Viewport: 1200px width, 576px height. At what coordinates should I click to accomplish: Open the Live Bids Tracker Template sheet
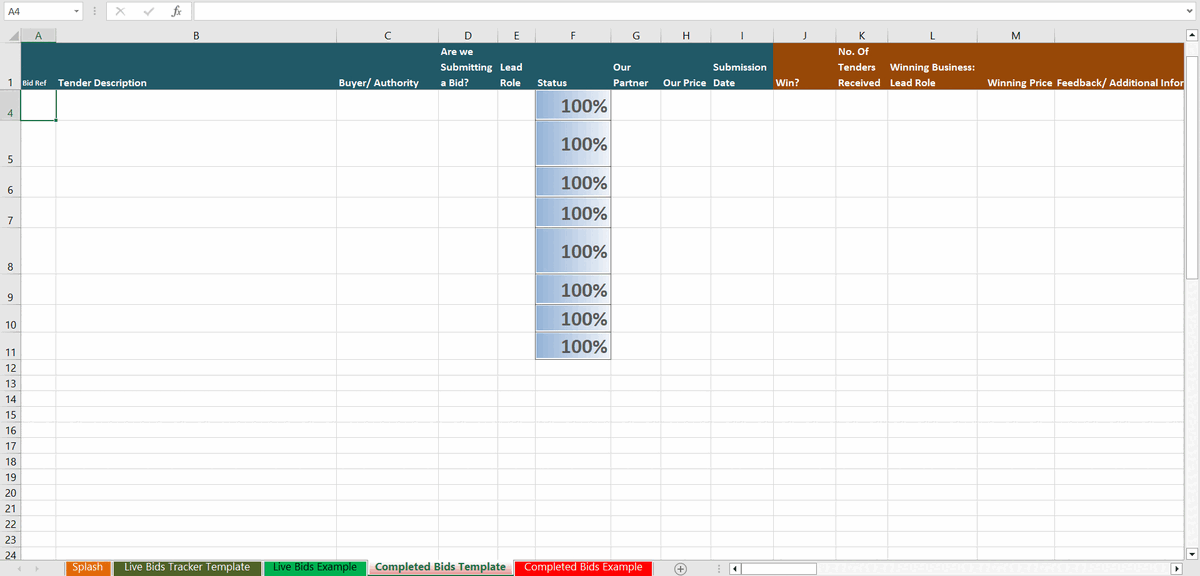(187, 567)
